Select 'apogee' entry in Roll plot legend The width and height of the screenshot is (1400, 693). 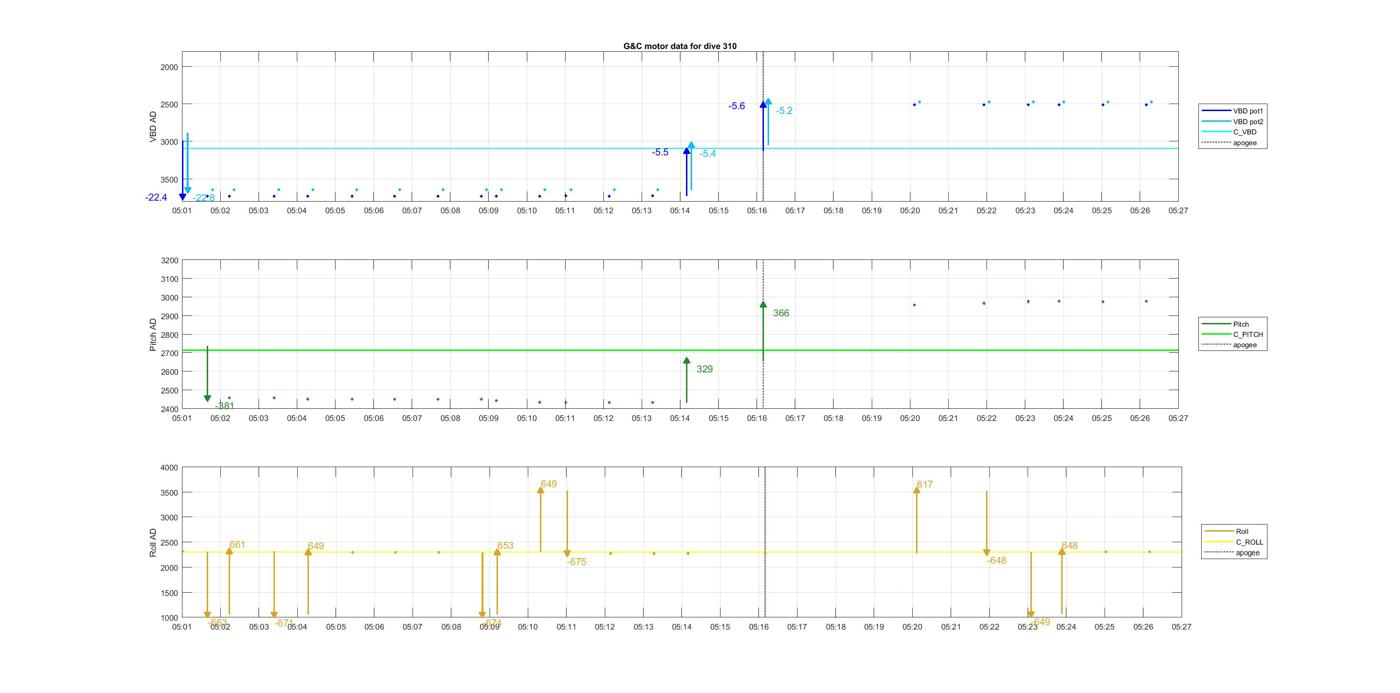click(1233, 552)
